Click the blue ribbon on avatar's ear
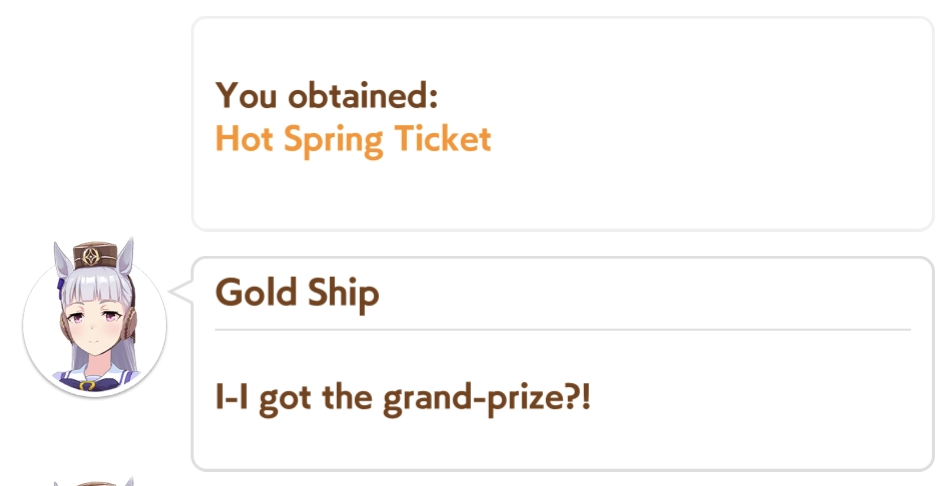The height and width of the screenshot is (486, 948). (x=61, y=284)
